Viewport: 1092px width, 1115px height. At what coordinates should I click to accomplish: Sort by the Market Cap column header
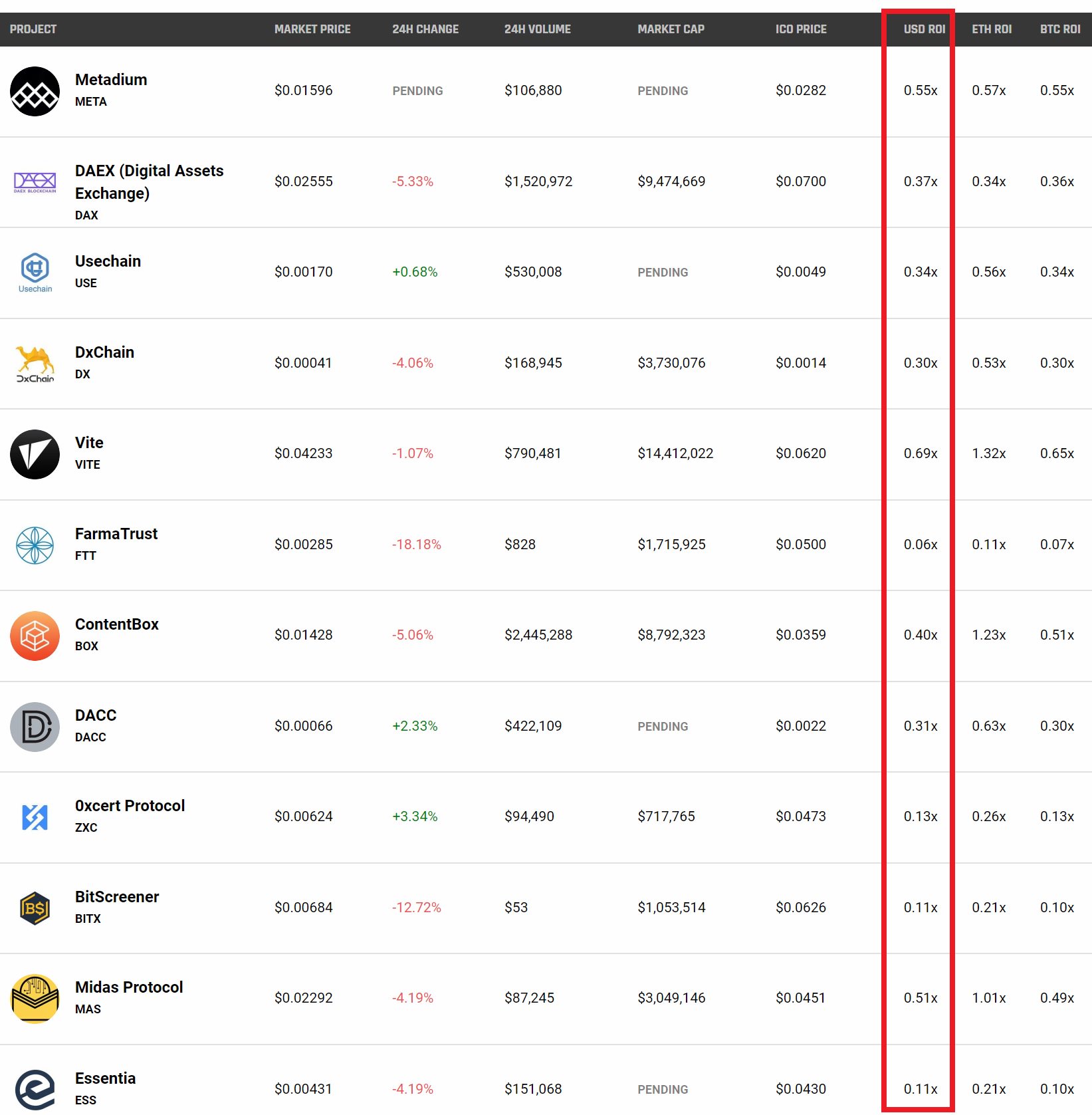click(x=671, y=29)
